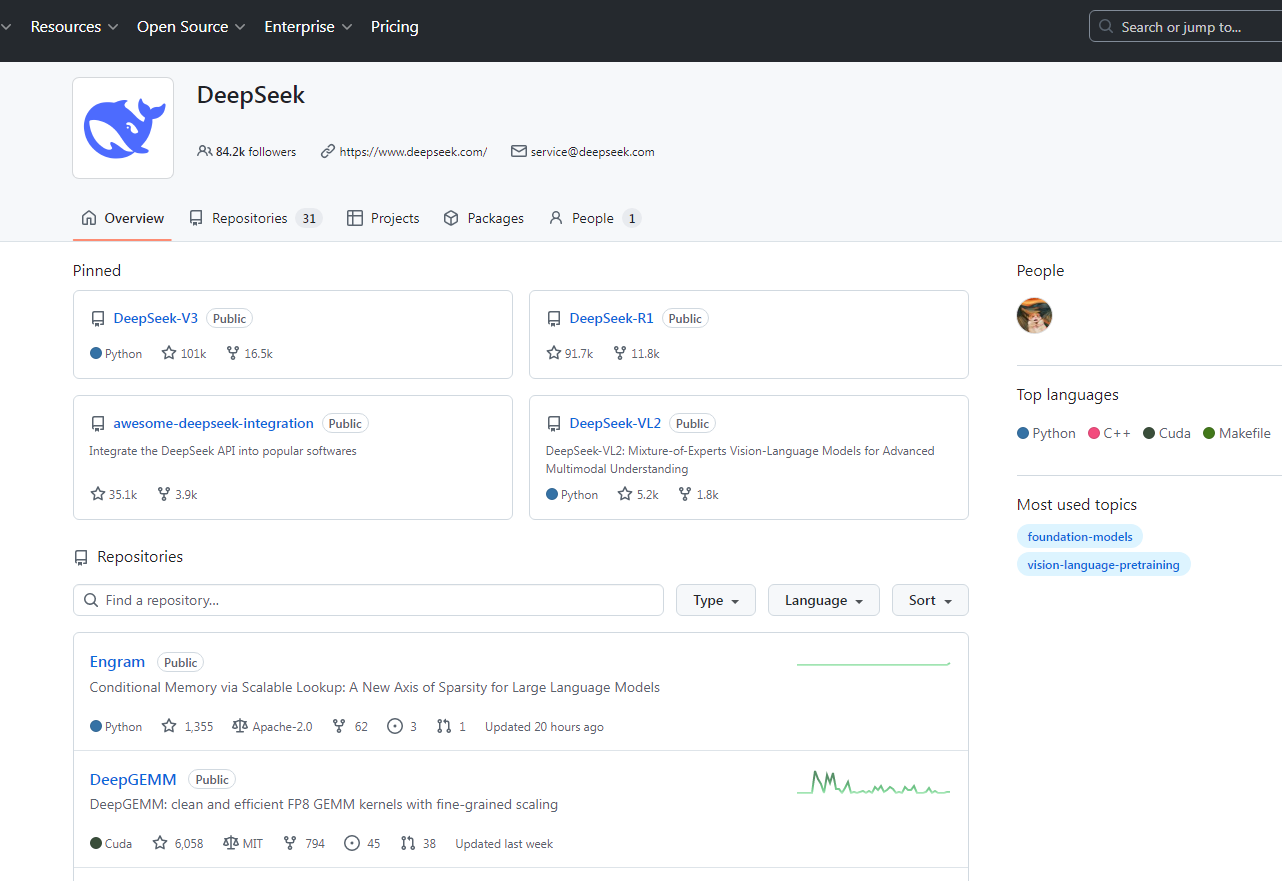
Task: Open the DeepSeek-VL2 repository link
Action: (x=615, y=423)
